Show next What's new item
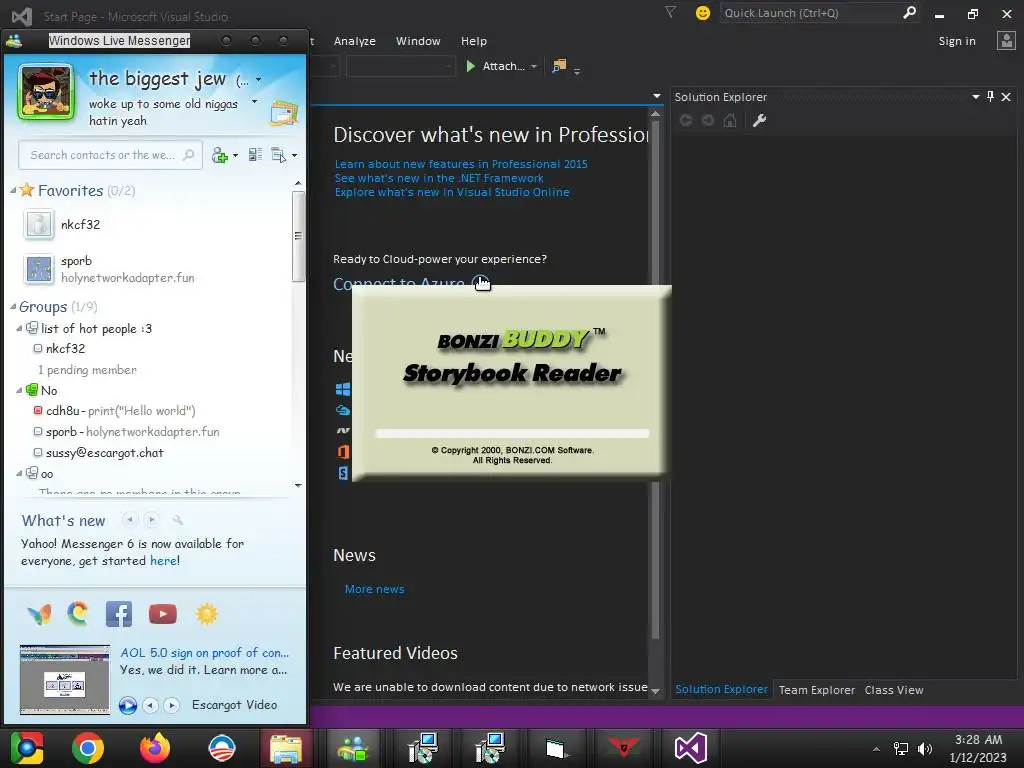 [x=152, y=520]
